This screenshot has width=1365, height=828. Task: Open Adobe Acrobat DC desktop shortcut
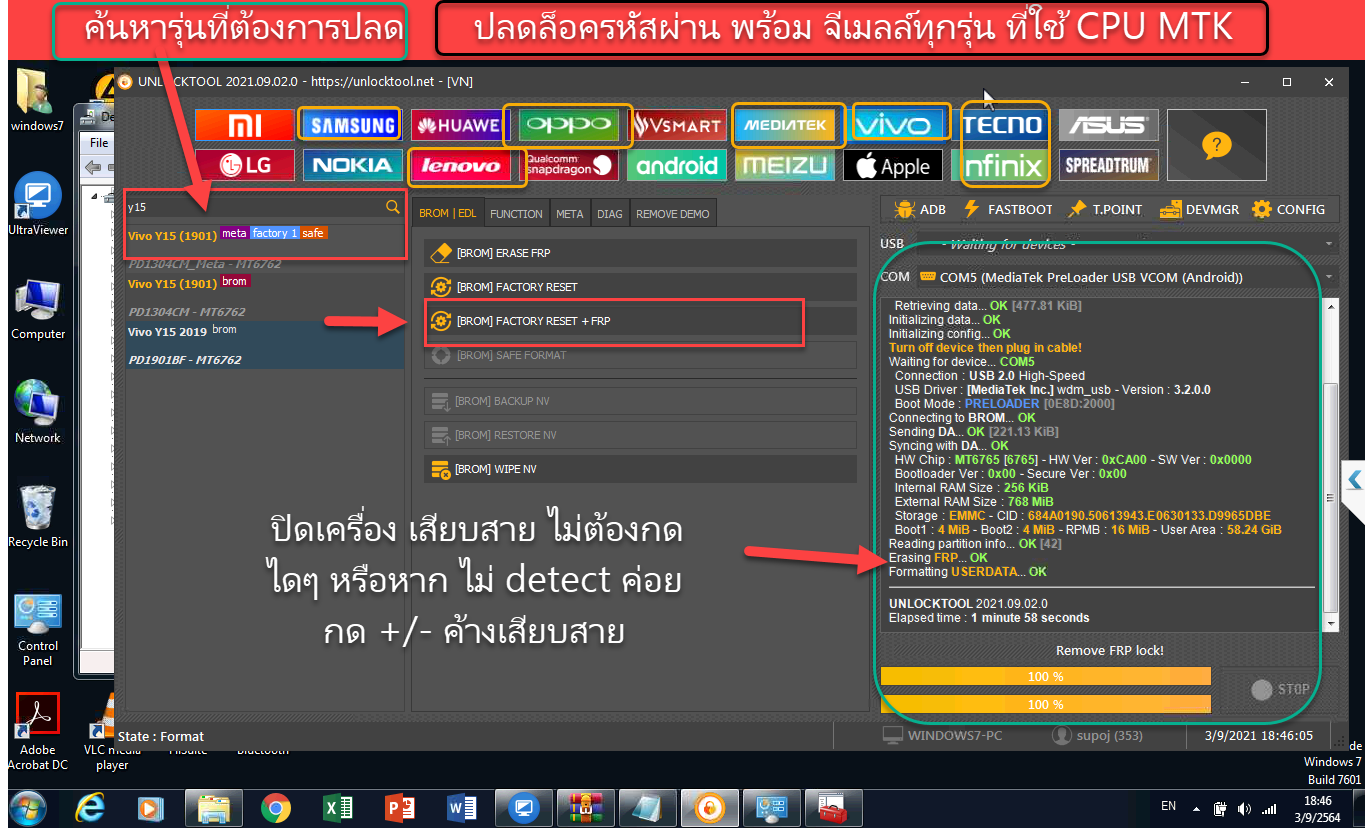point(38,731)
